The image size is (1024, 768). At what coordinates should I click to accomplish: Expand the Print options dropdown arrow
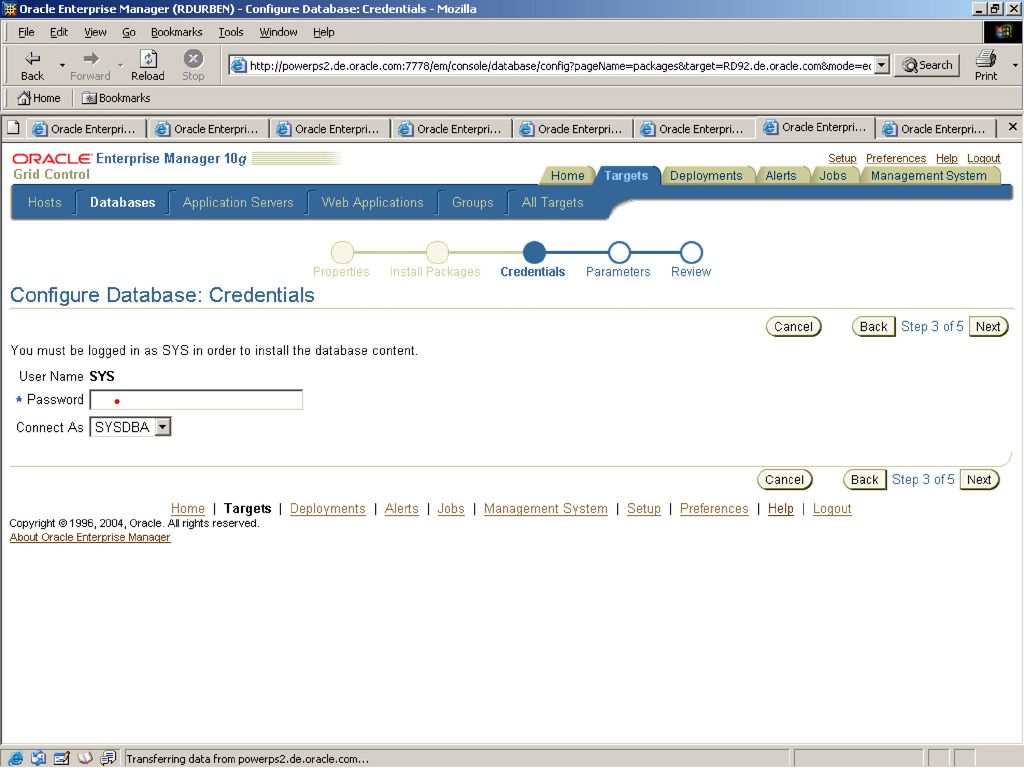pyautogui.click(x=1015, y=65)
